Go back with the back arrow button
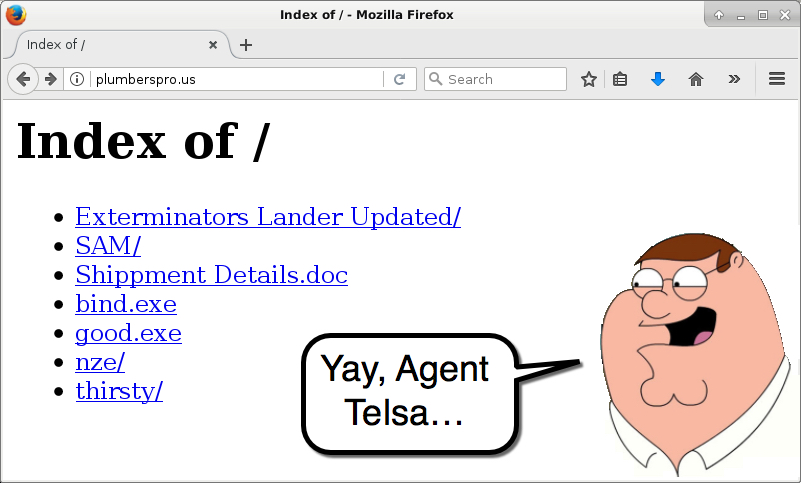801x483 pixels. pos(23,79)
